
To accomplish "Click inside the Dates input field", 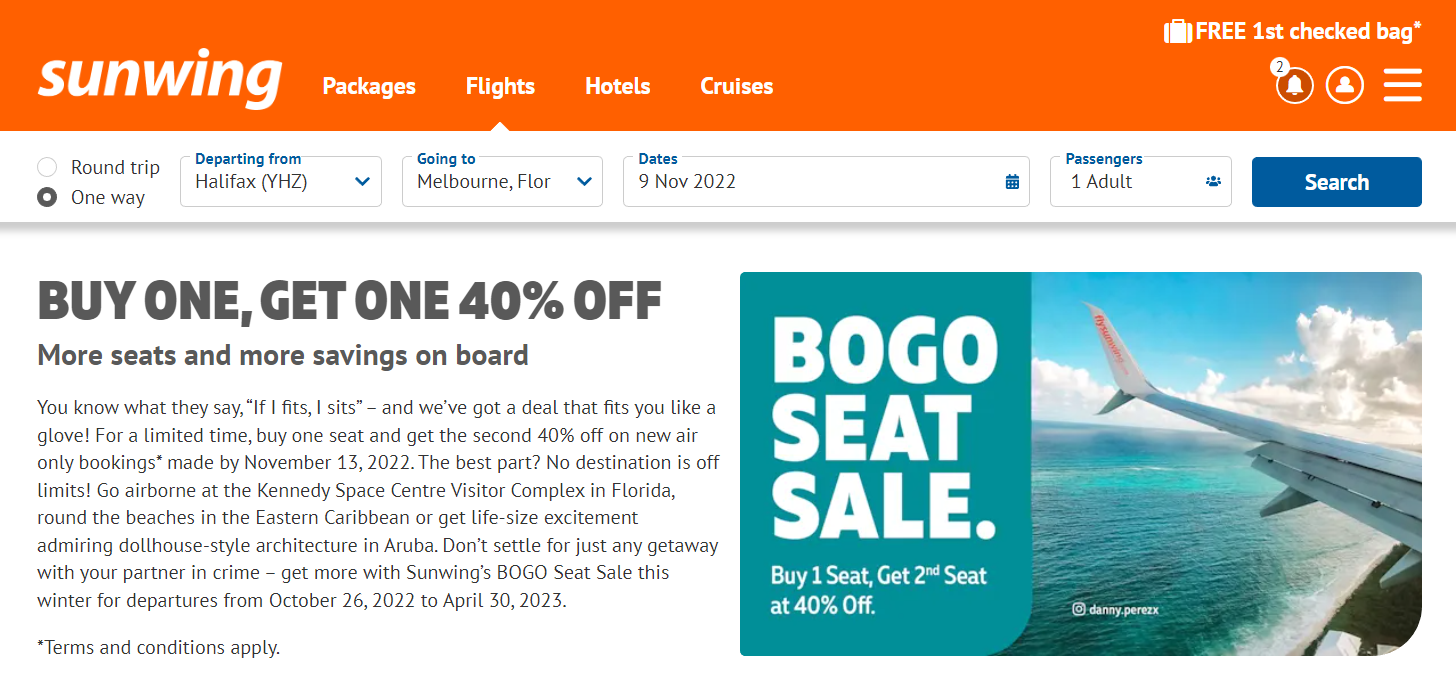I will click(x=800, y=181).
